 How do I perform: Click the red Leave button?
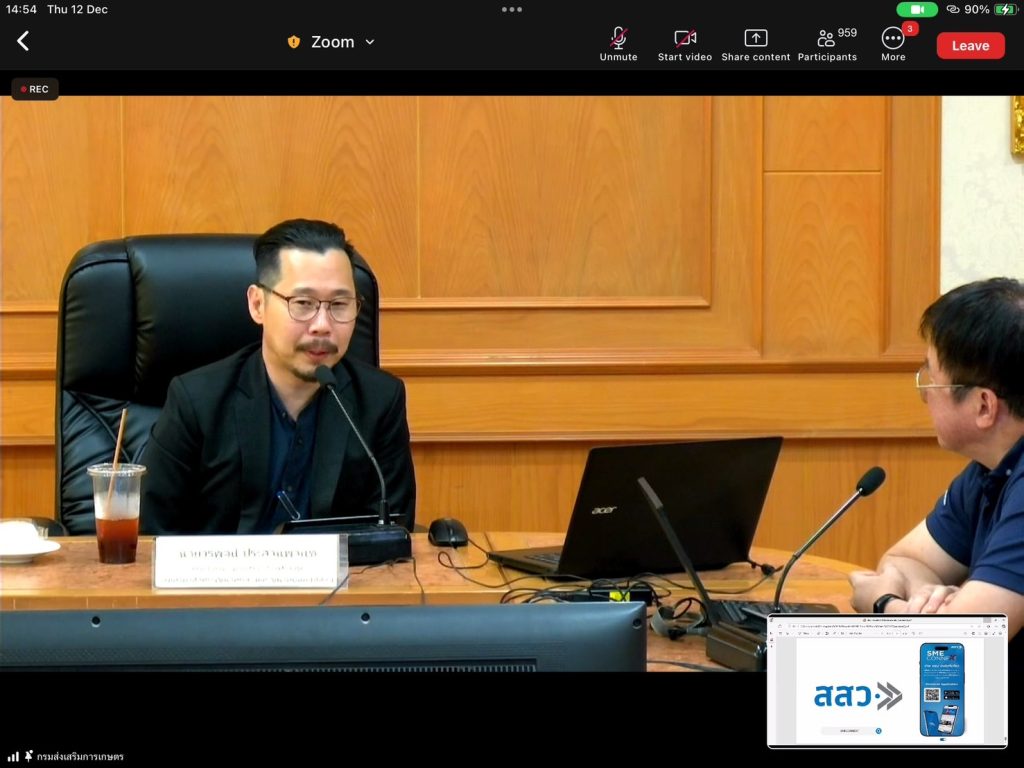pyautogui.click(x=970, y=45)
